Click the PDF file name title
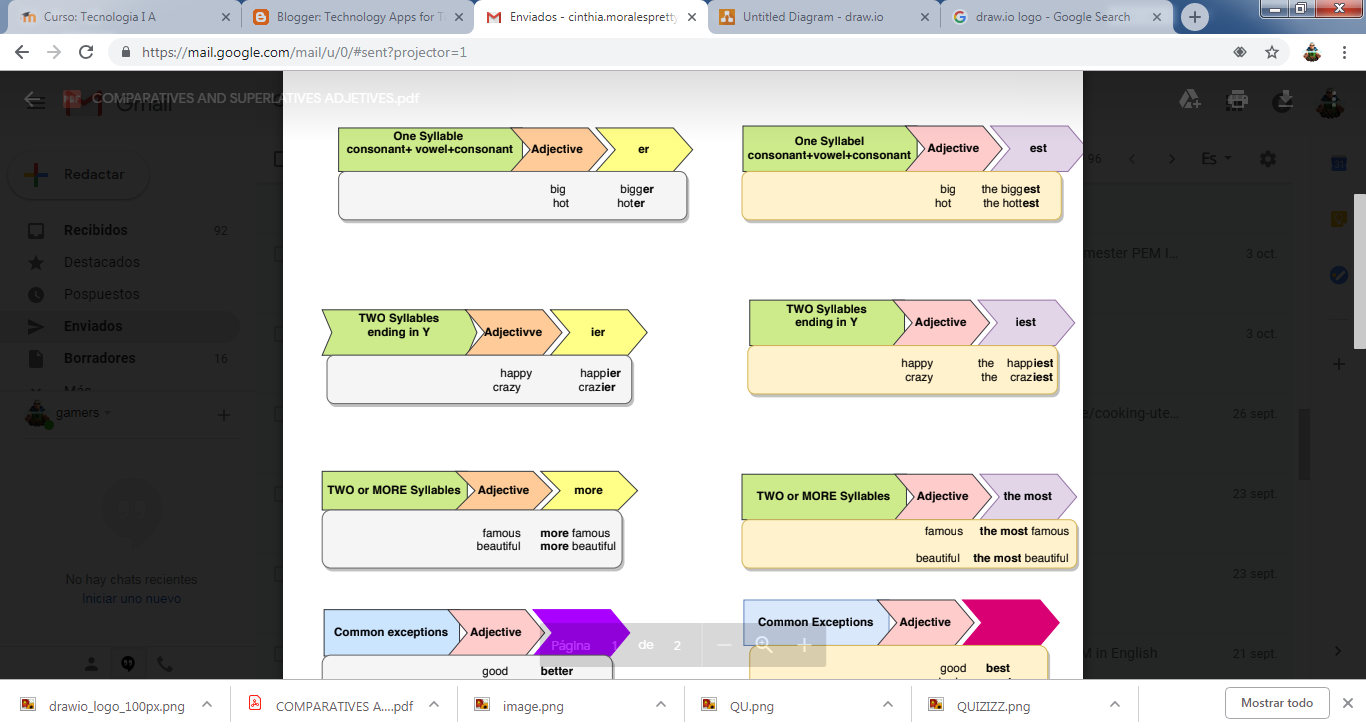1366x728 pixels. coord(255,98)
